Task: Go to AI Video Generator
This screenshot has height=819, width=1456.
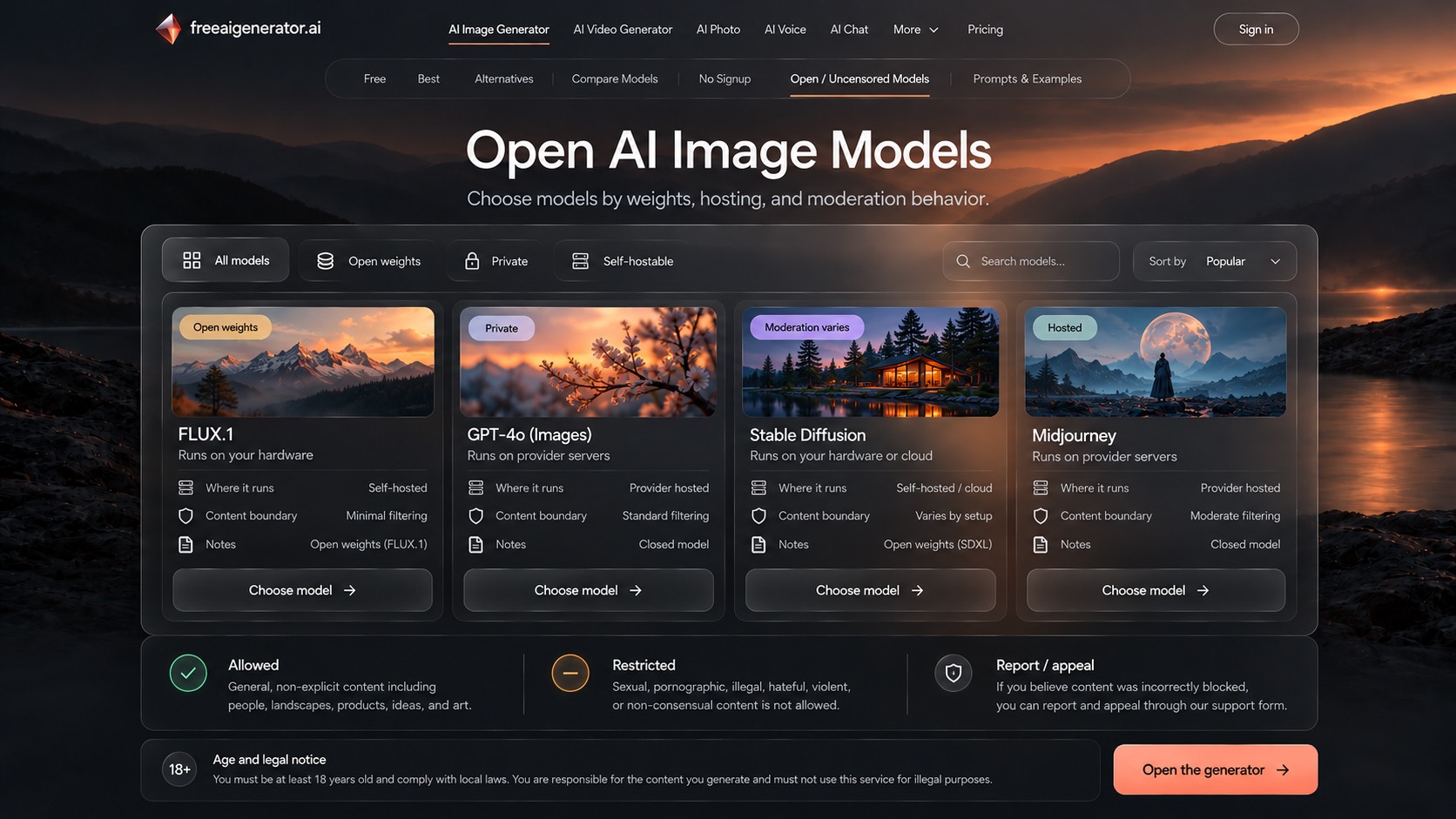Action: pos(623,30)
